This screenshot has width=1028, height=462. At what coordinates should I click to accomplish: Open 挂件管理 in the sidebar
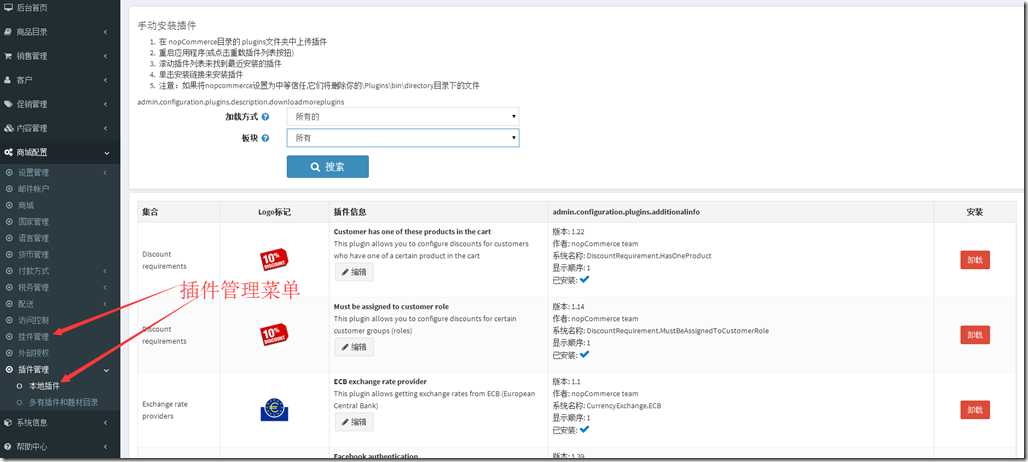coord(33,337)
